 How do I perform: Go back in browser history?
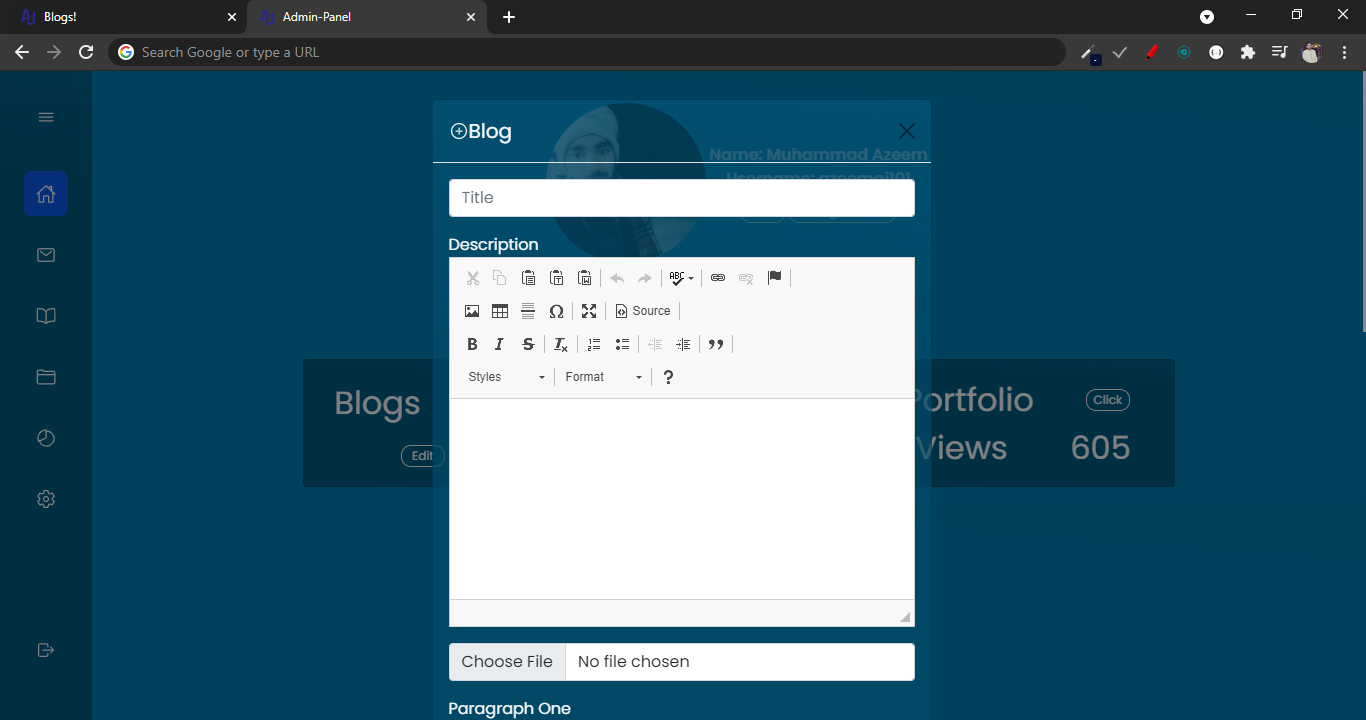coord(22,52)
